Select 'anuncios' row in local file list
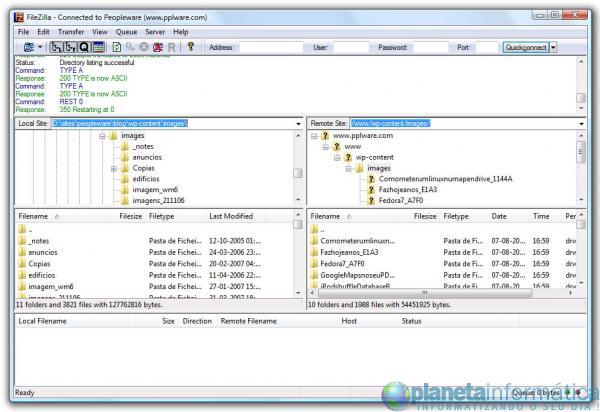Viewport: 600px width, 412px height. point(155,252)
